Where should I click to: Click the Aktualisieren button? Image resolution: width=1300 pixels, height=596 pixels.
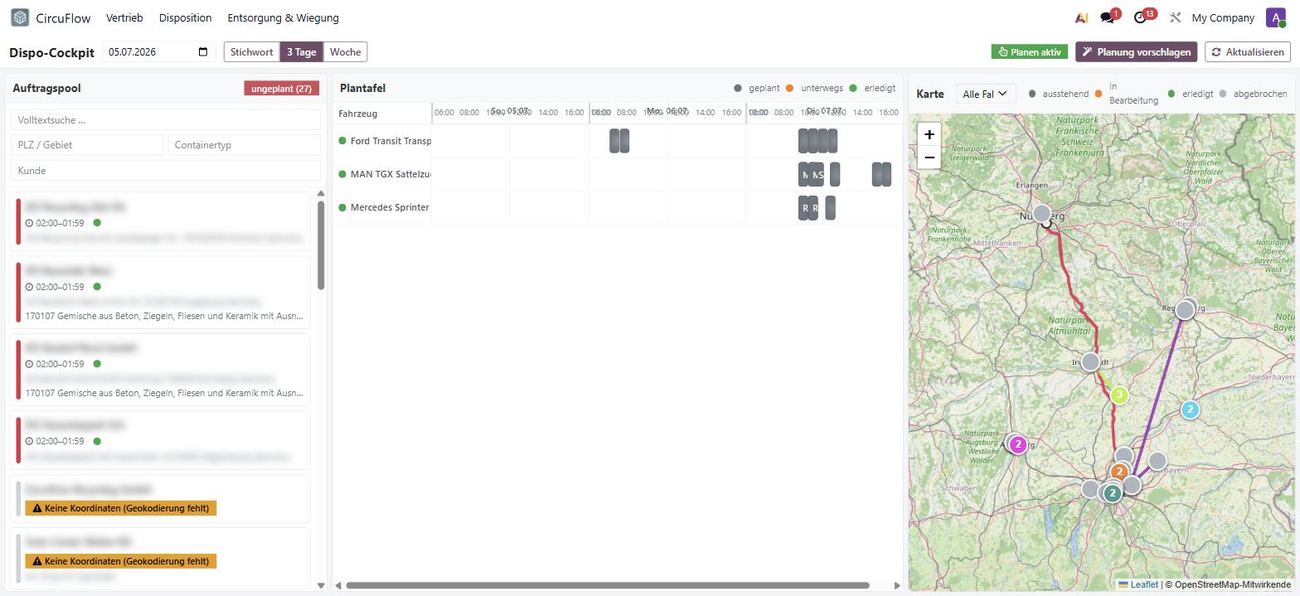pos(1248,52)
